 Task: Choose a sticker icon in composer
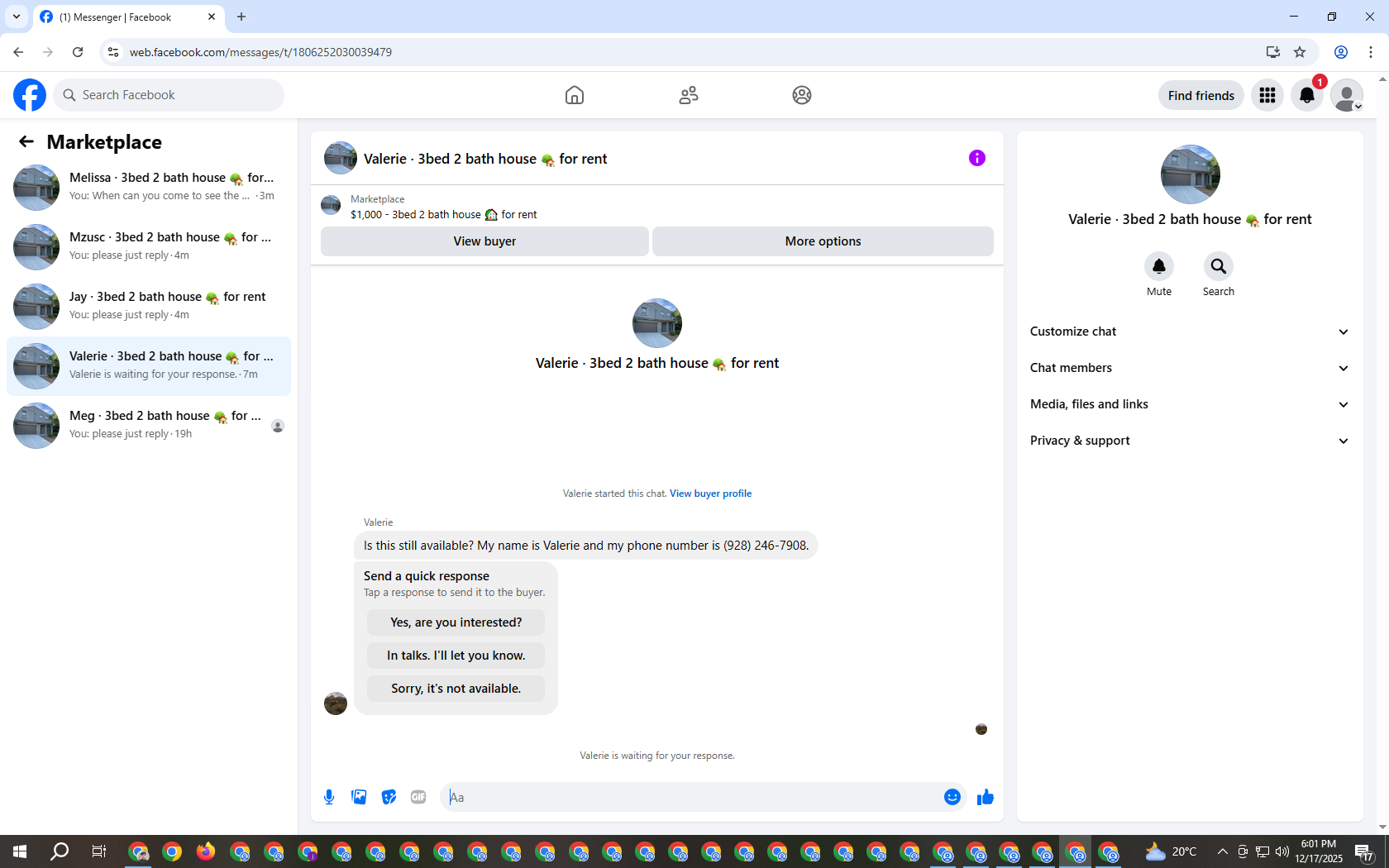point(389,797)
